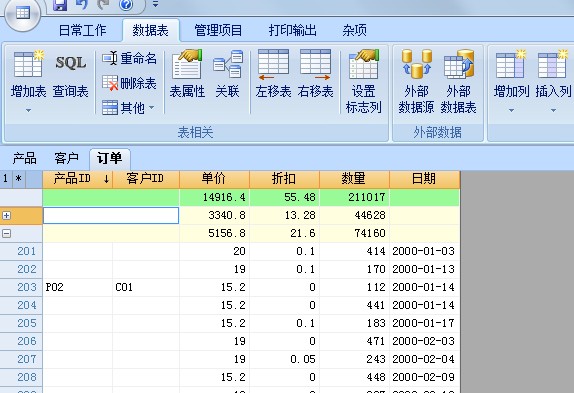Open the 管理项目 ribbon tab
Image resolution: width=574 pixels, height=393 pixels.
tap(218, 30)
